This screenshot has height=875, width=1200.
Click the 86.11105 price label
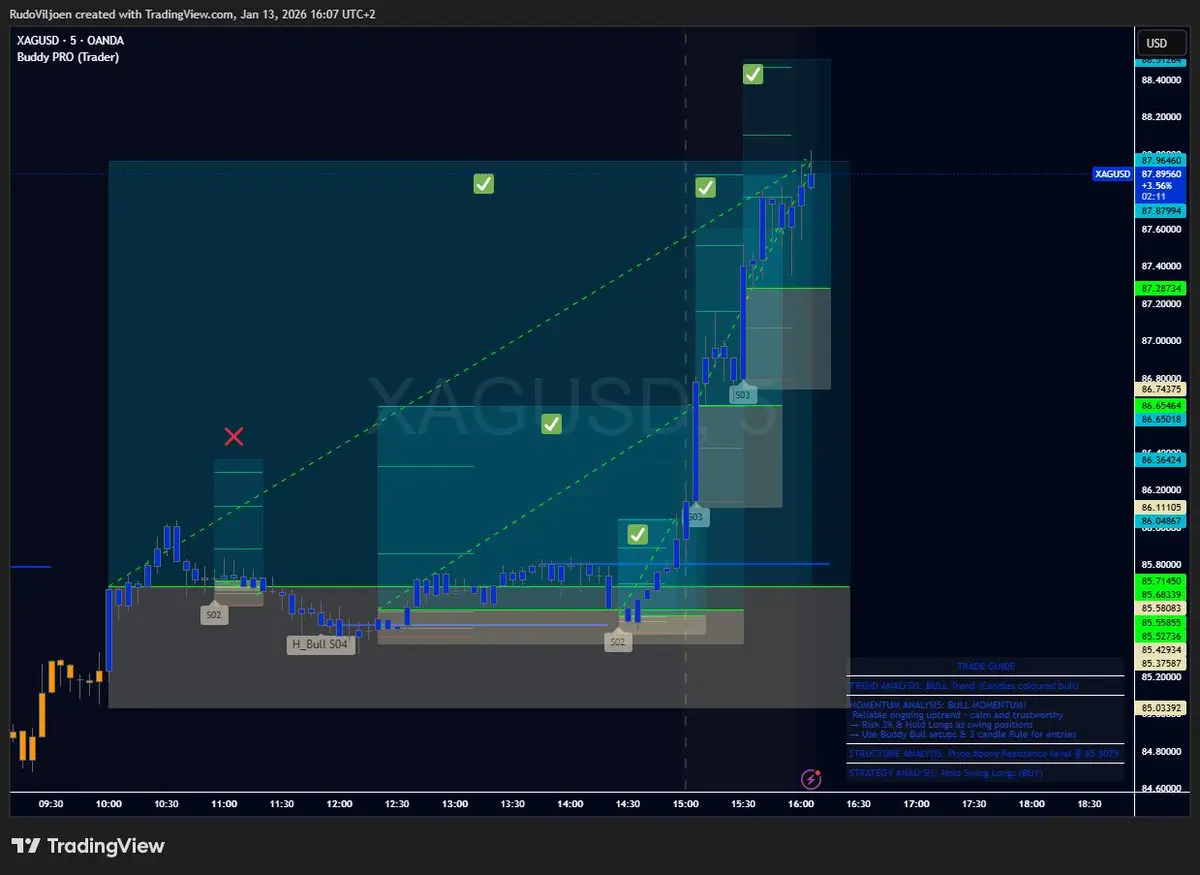1160,508
